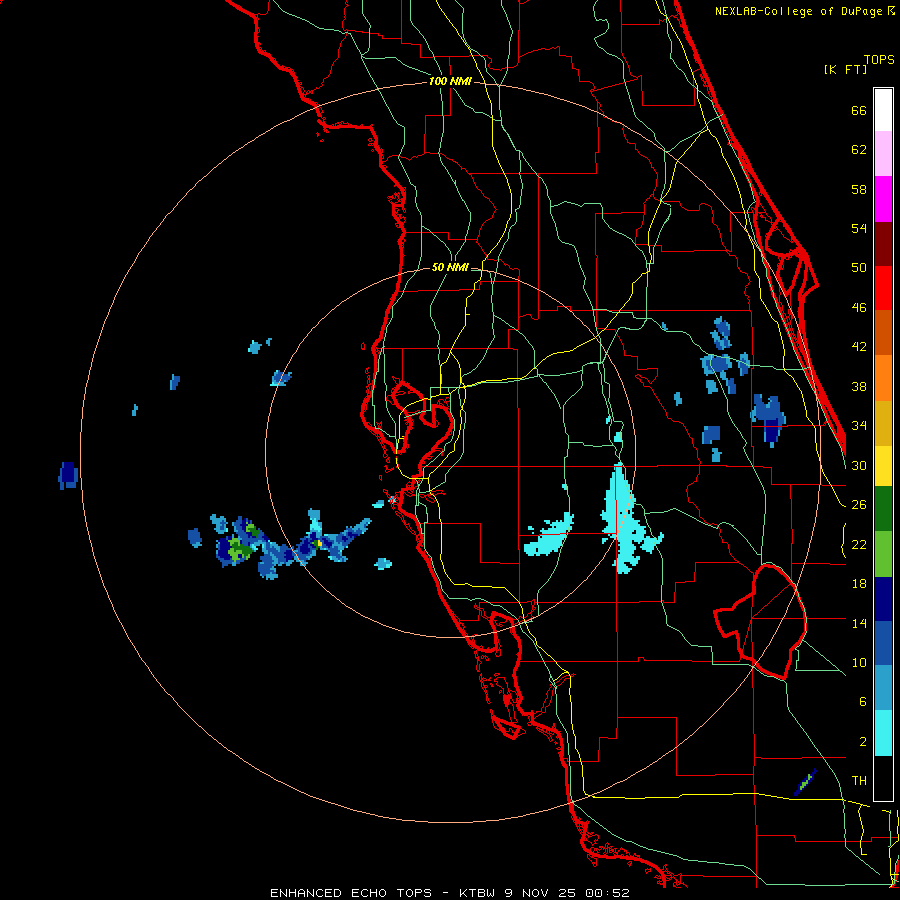The width and height of the screenshot is (900, 900).
Task: Click the legend value 38
Action: tap(859, 386)
